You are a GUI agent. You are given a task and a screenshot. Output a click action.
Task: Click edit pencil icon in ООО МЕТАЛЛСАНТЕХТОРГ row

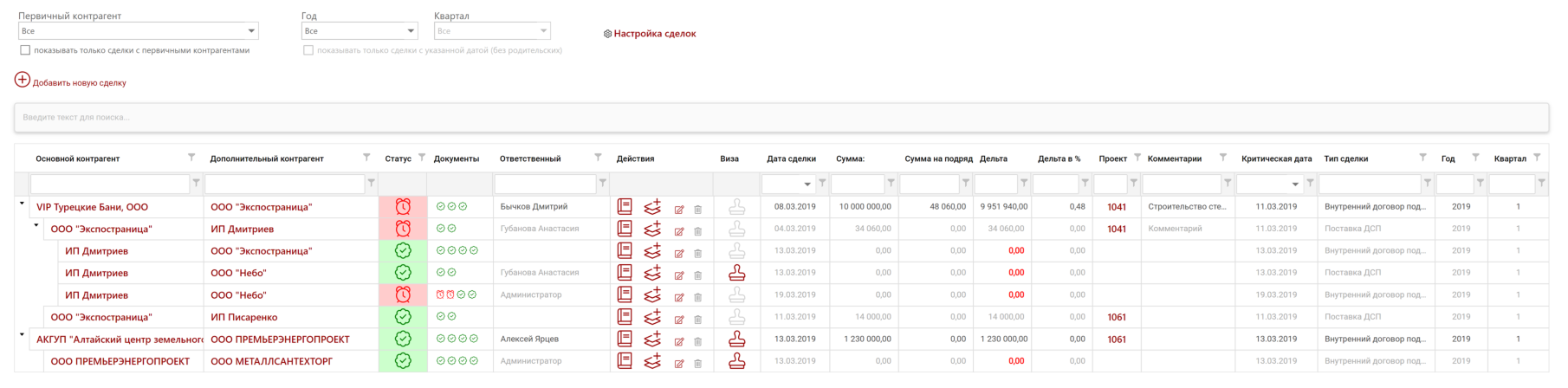click(x=679, y=363)
